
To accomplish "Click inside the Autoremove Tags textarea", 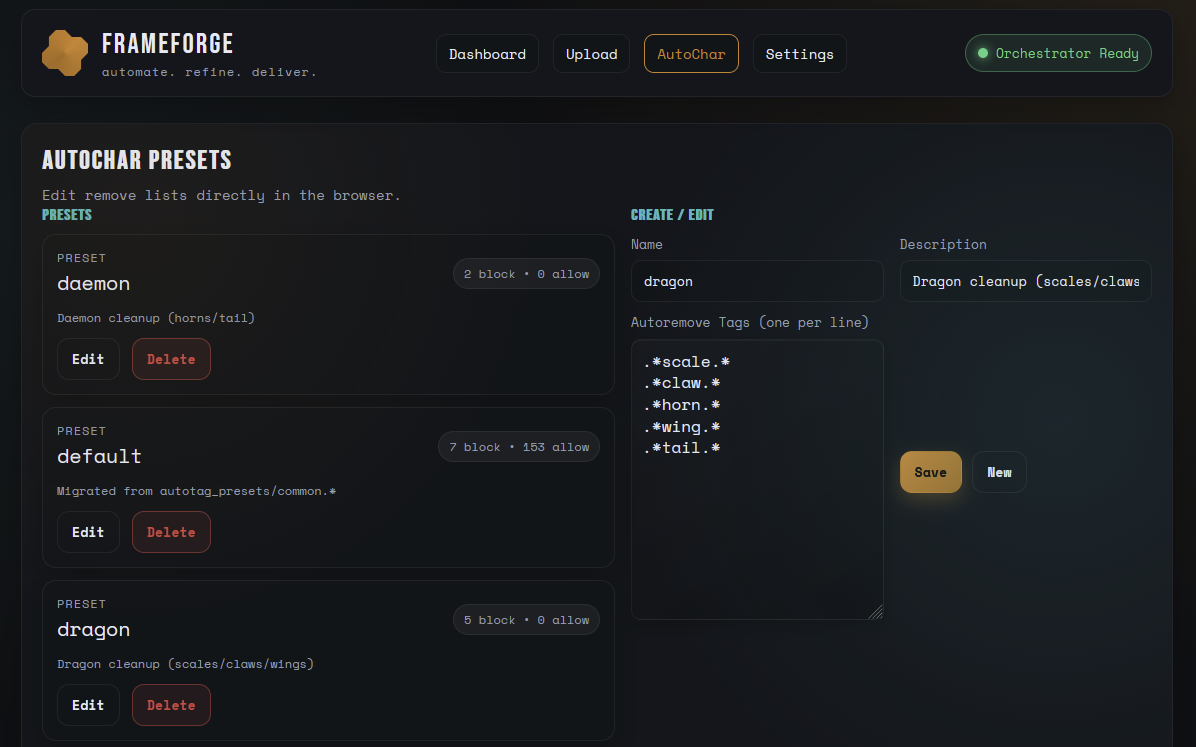I will click(757, 480).
